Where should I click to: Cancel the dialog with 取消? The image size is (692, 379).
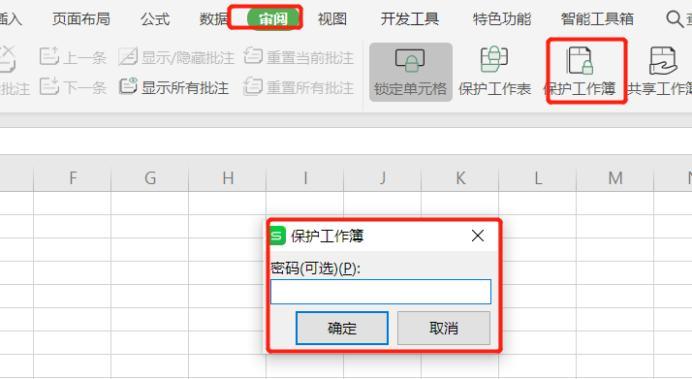coord(444,328)
